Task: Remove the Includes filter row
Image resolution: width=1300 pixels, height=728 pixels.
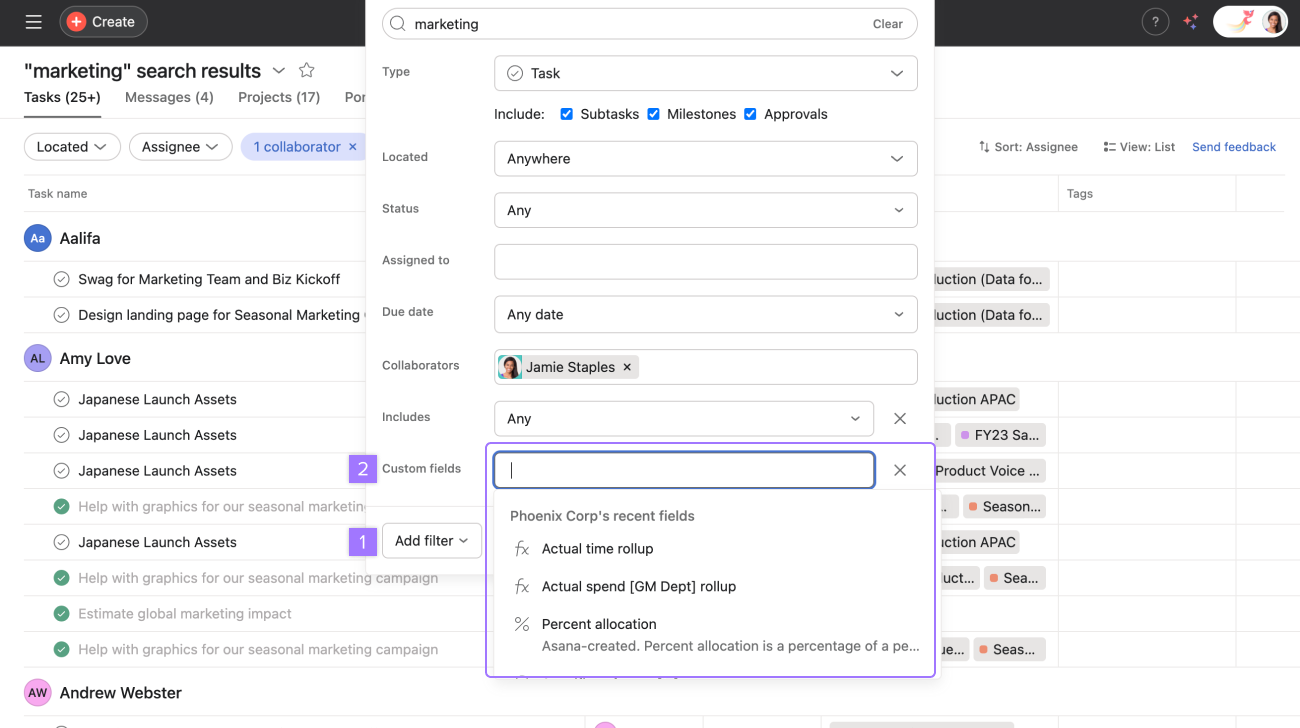Action: pos(900,419)
